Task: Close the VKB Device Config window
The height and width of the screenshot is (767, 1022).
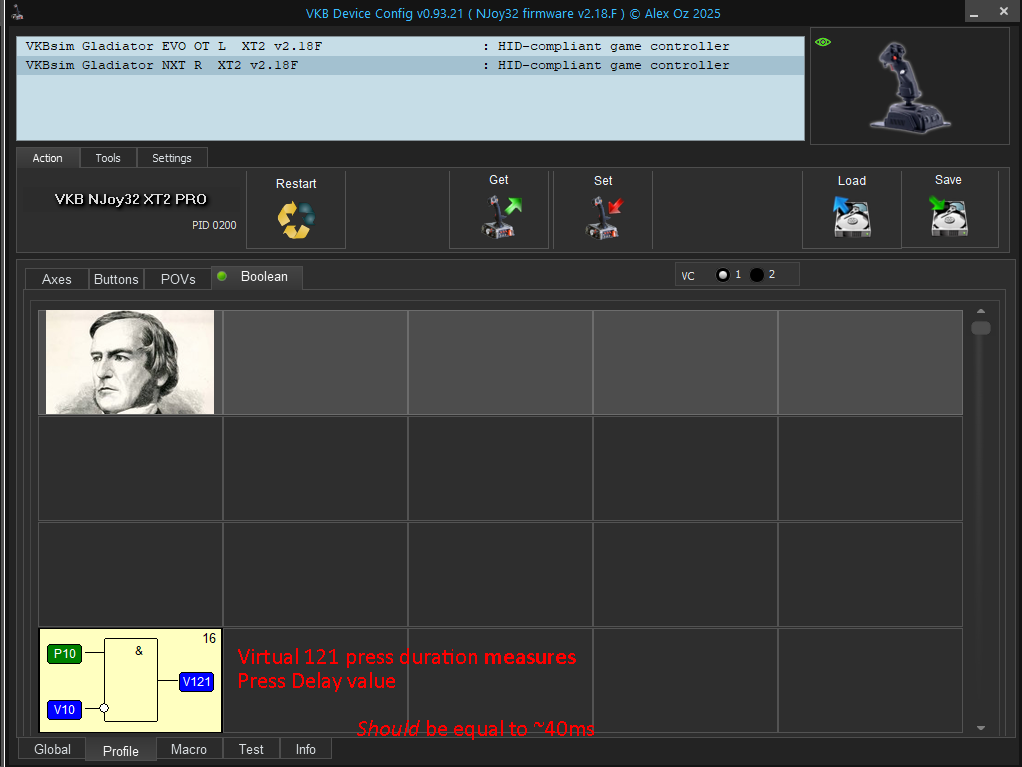Action: pos(1004,12)
